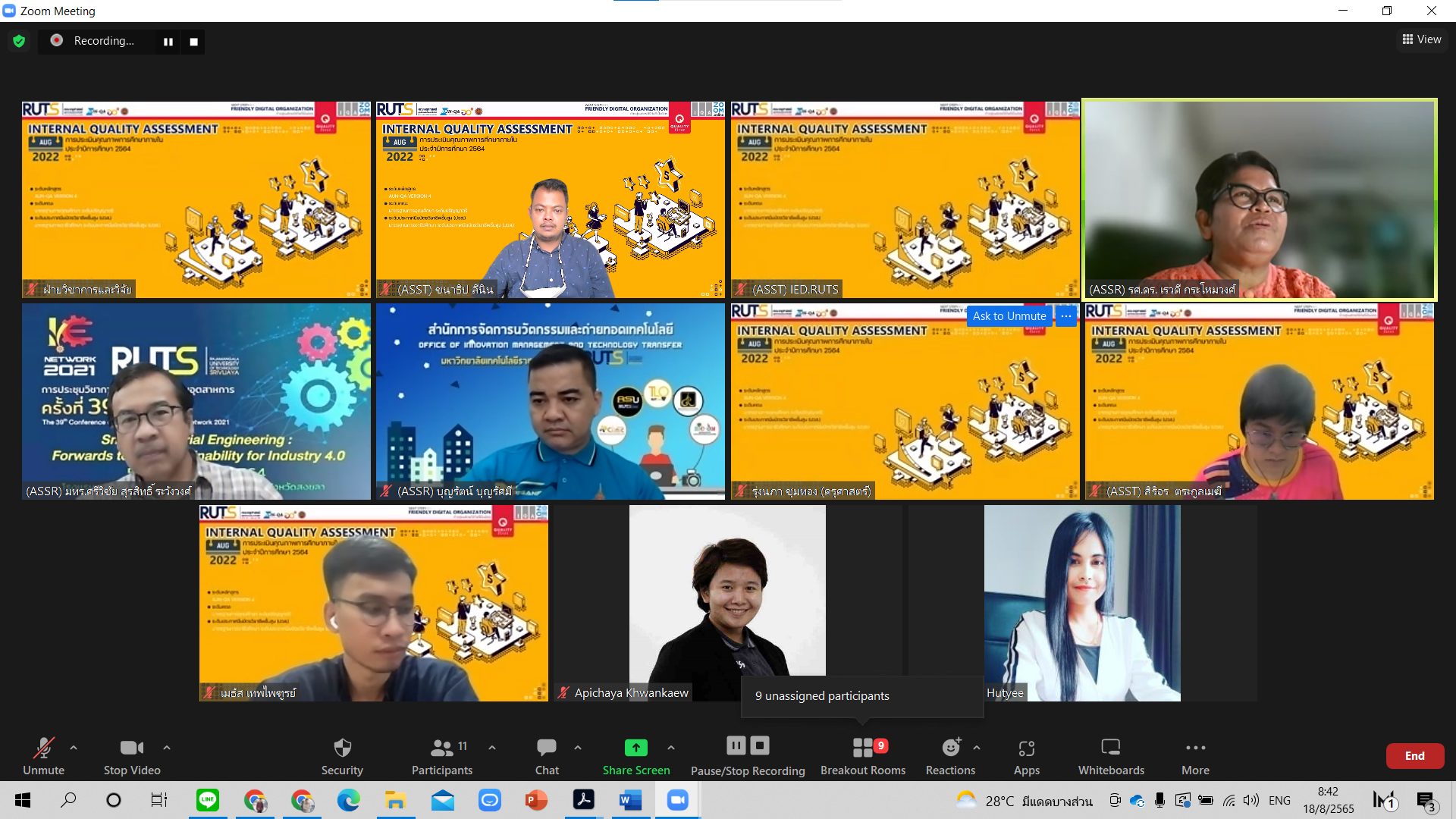Expand the chat options arrow

pyautogui.click(x=578, y=748)
